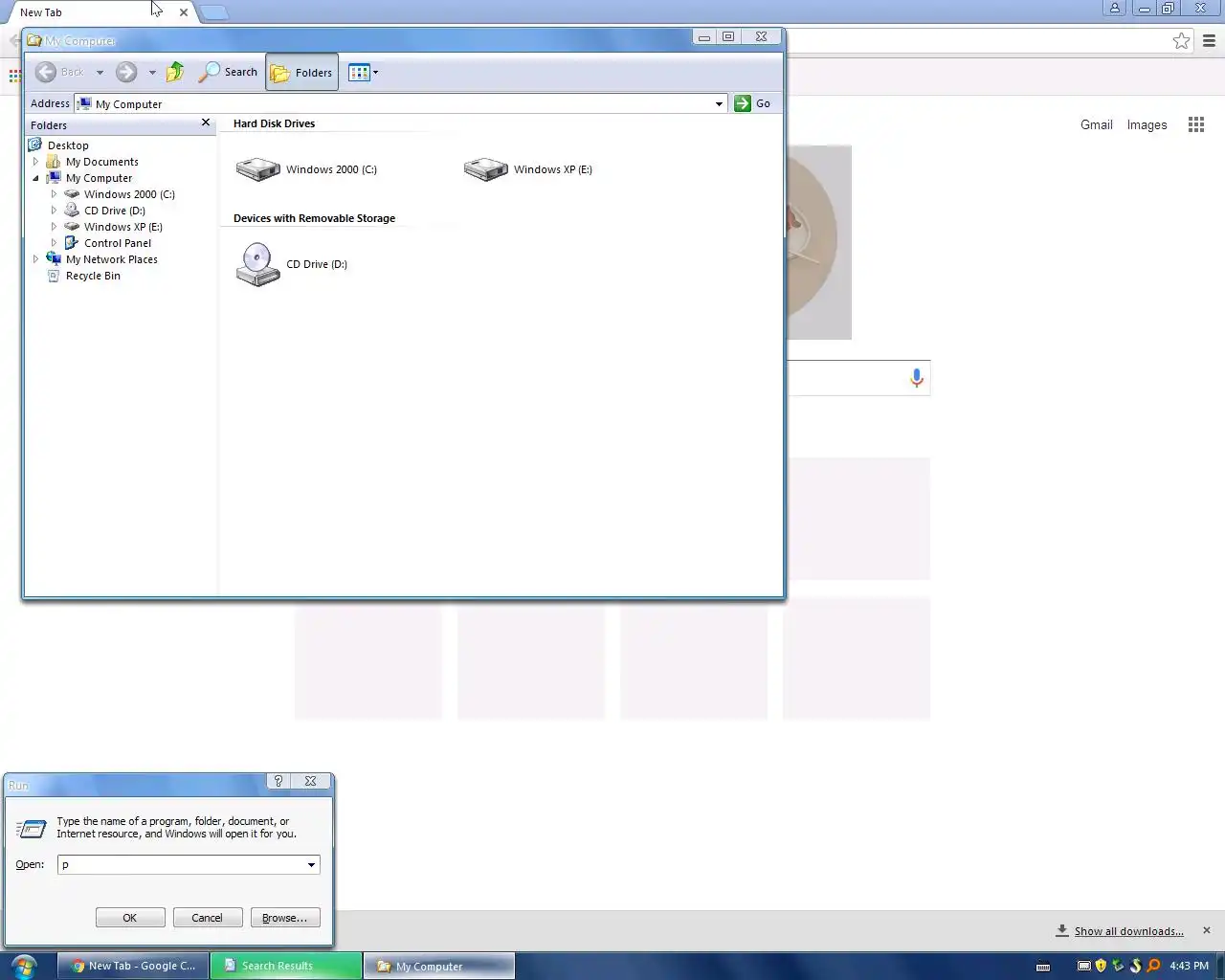Viewport: 1225px width, 980px height.
Task: Select My Computer in folder tree
Action: pos(99,178)
